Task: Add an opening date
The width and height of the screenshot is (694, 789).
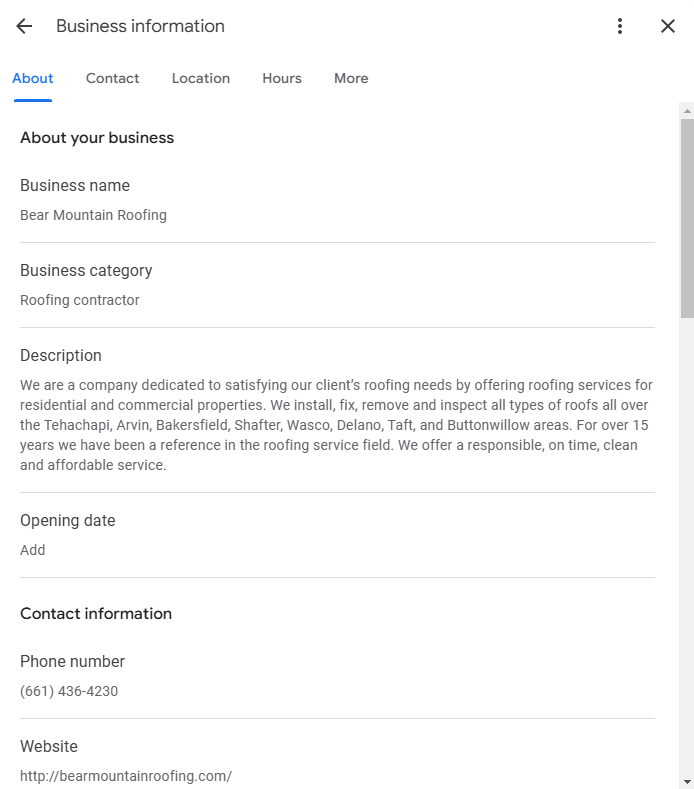Action: (33, 550)
